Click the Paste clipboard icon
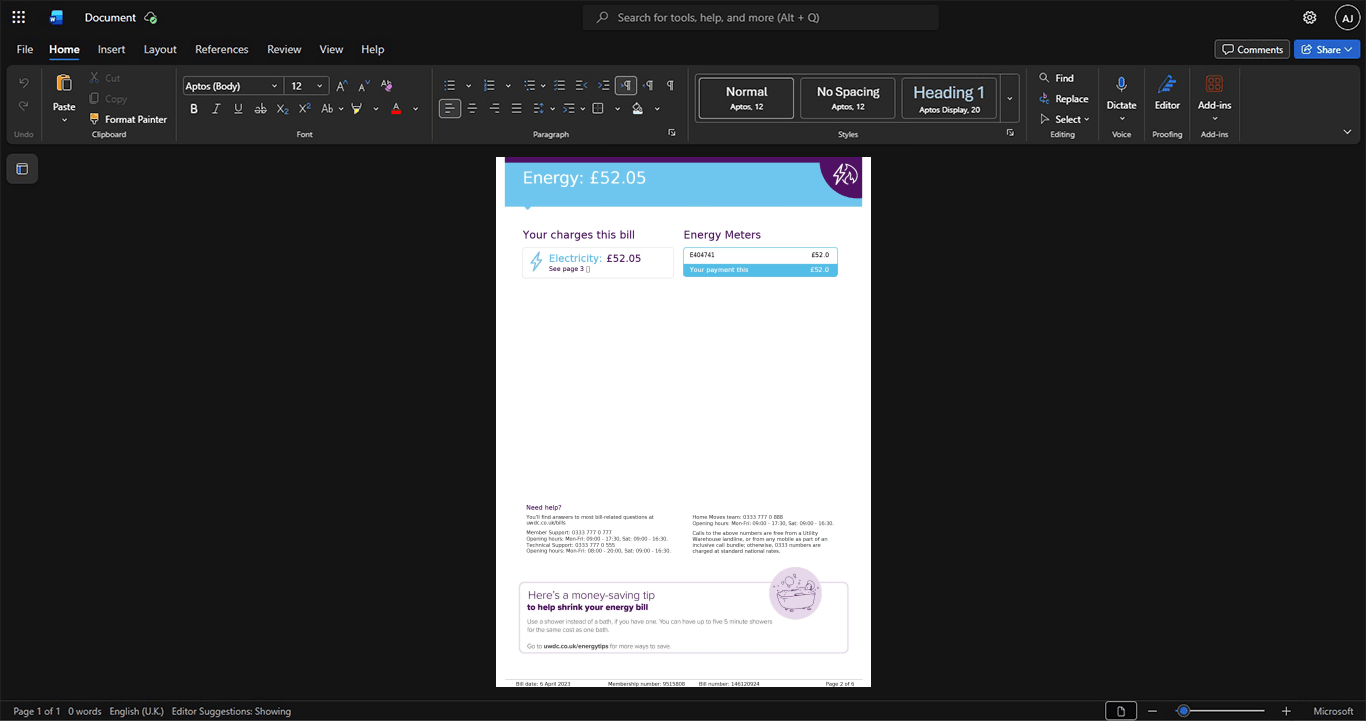The image size is (1366, 721). 64,83
